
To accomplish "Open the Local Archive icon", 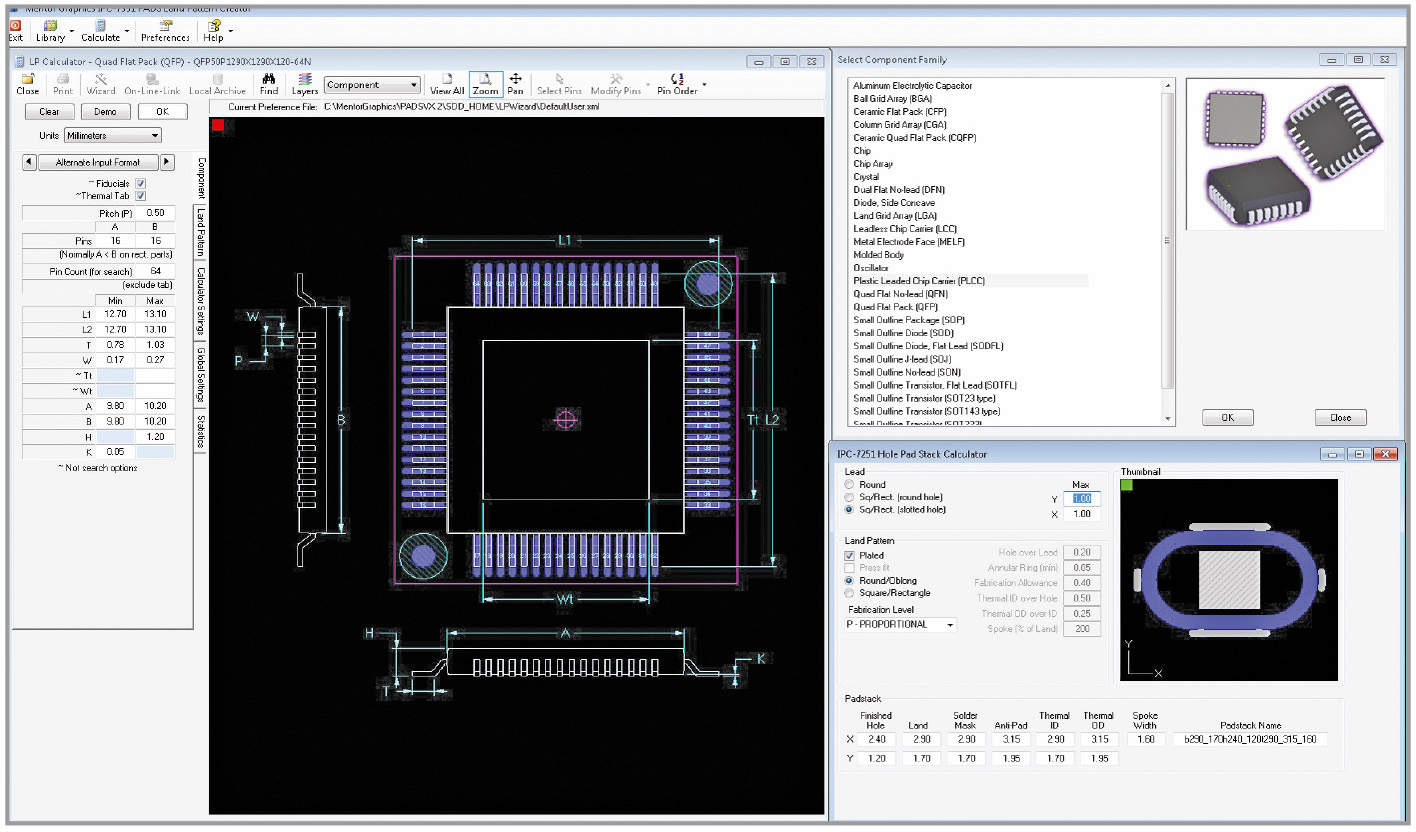I will 217,79.
